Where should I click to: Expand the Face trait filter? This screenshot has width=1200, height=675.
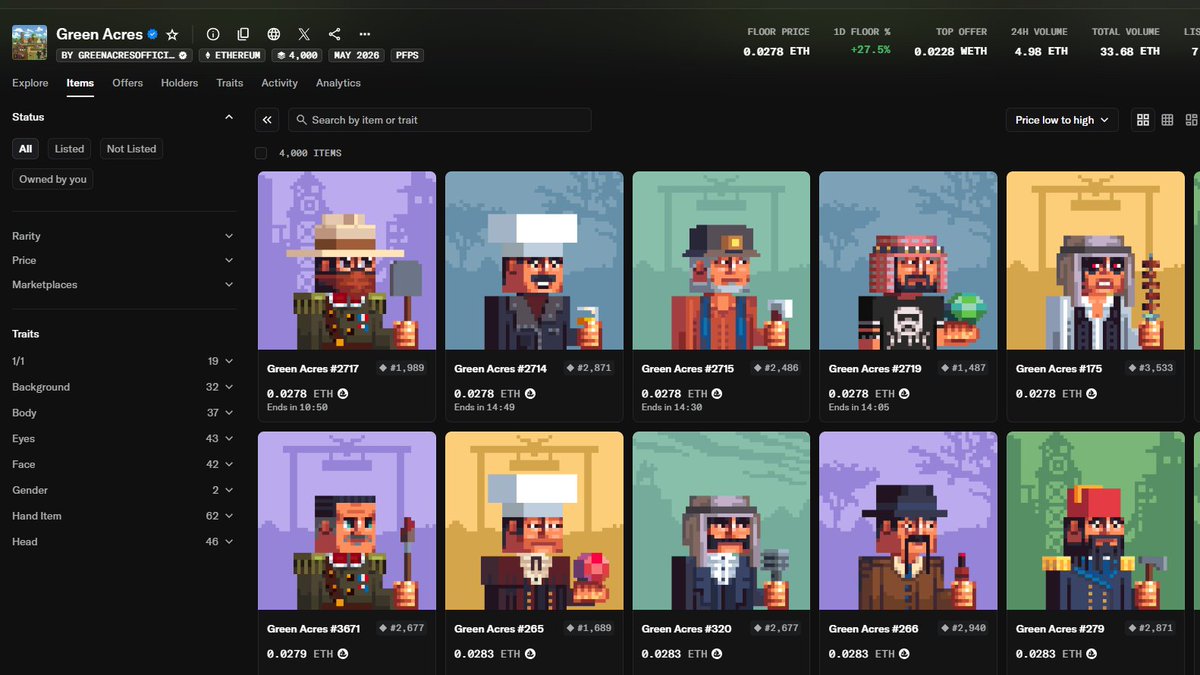click(x=124, y=465)
